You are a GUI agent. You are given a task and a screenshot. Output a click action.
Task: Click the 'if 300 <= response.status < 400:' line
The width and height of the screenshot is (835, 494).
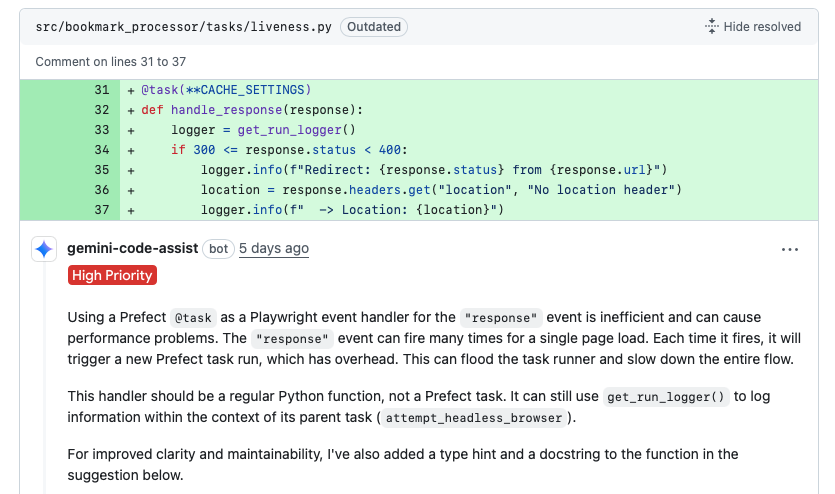pos(289,150)
